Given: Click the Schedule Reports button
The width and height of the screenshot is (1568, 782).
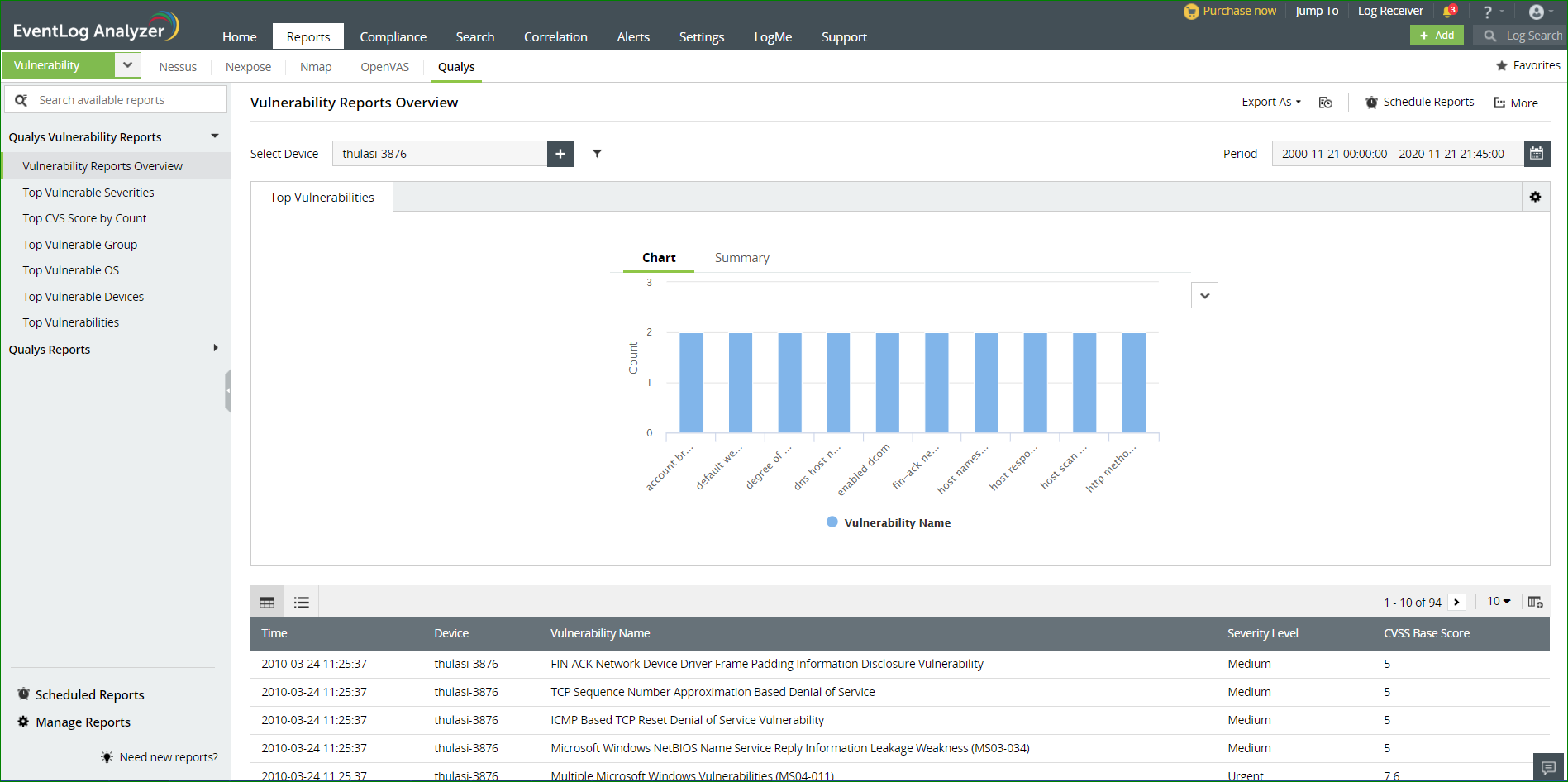Looking at the screenshot, I should (1419, 102).
